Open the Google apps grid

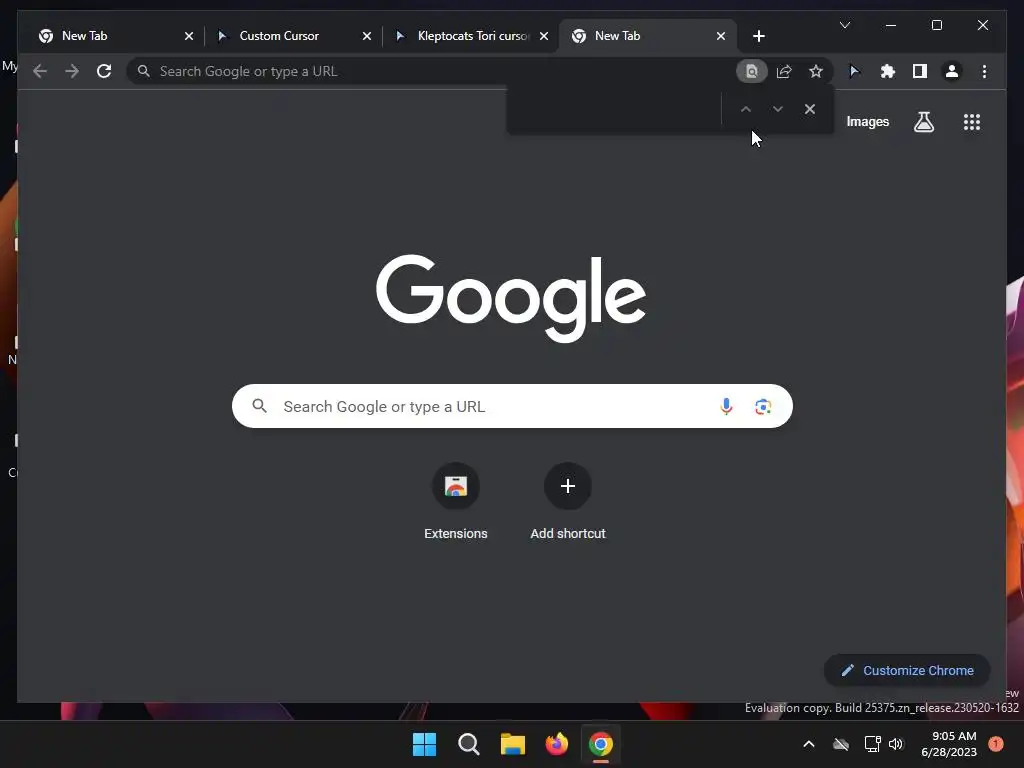pyautogui.click(x=972, y=122)
